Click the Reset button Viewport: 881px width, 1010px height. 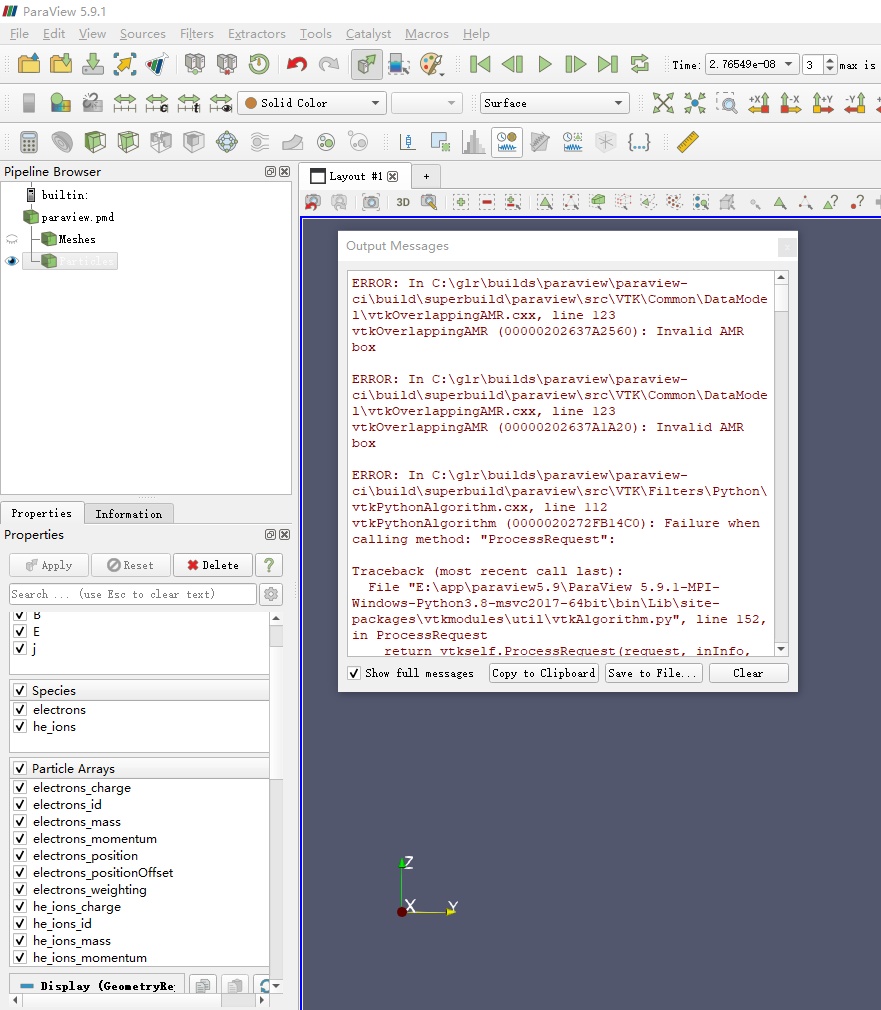[131, 565]
